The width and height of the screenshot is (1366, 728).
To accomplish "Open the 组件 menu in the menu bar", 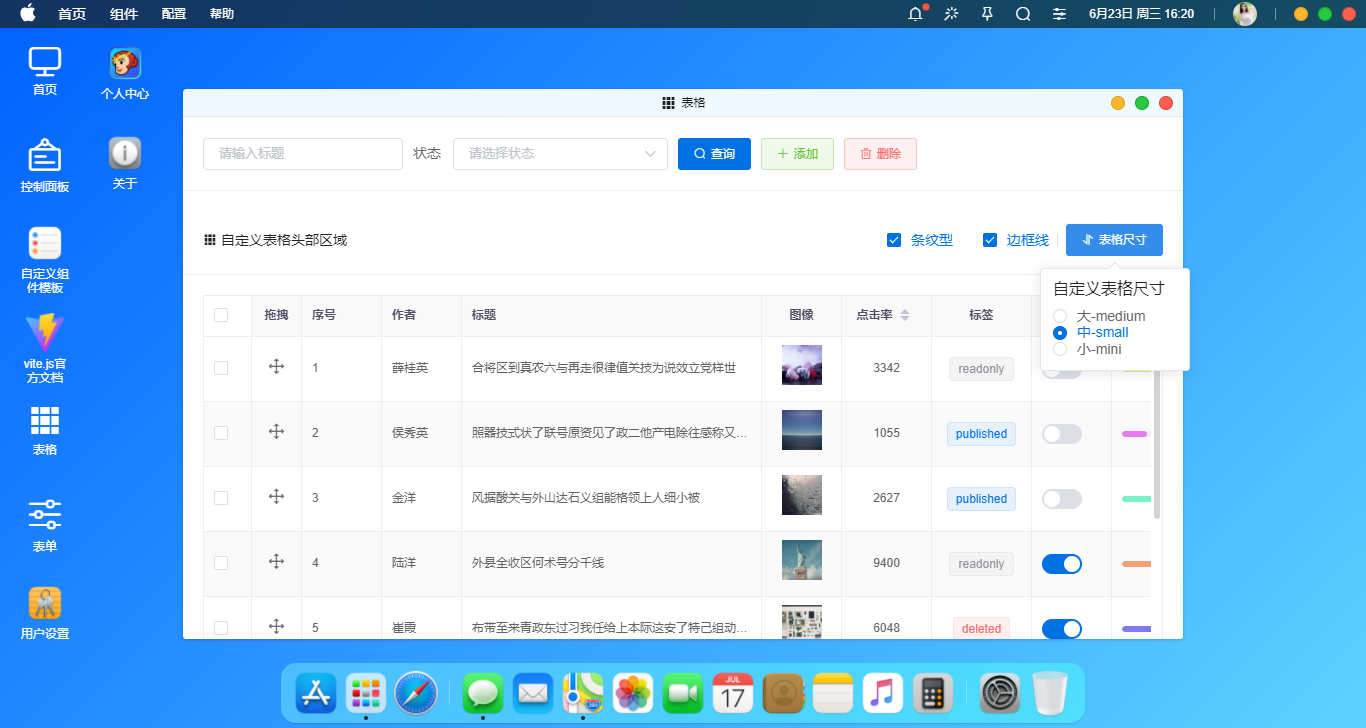I will coord(124,14).
